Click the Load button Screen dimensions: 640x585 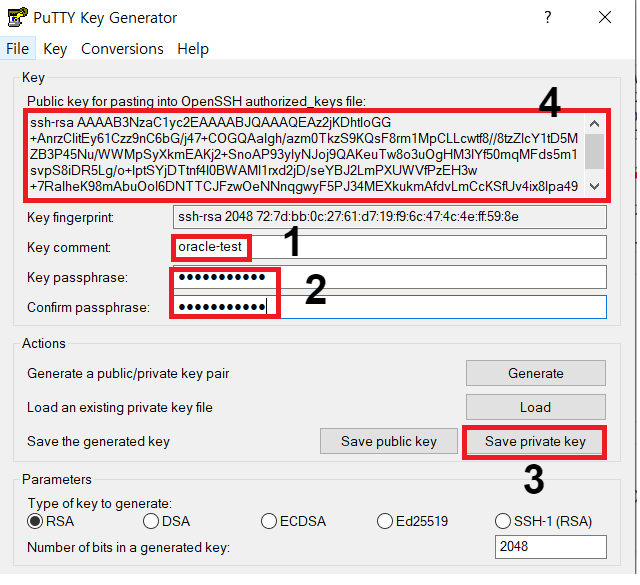coord(536,407)
